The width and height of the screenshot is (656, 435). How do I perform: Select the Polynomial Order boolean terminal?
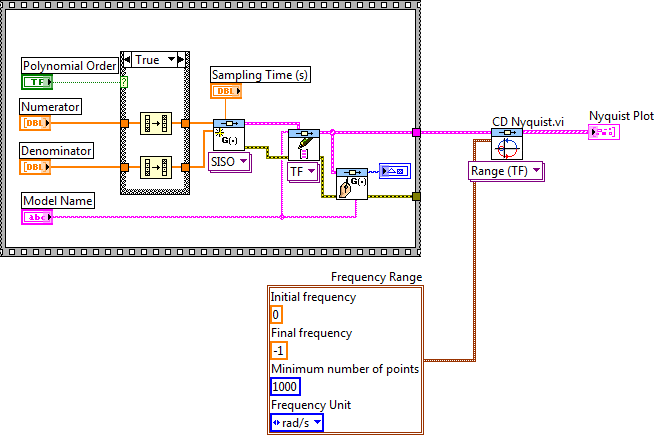click(x=37, y=82)
